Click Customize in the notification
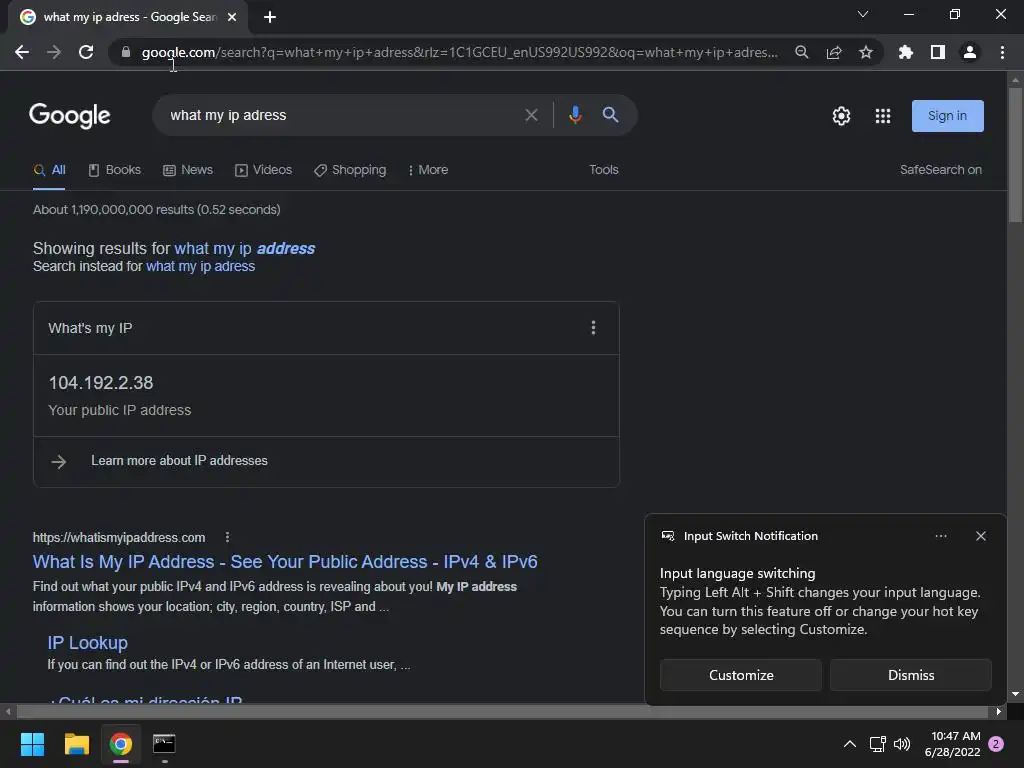Screen dimensions: 1024x768 tap(741, 675)
